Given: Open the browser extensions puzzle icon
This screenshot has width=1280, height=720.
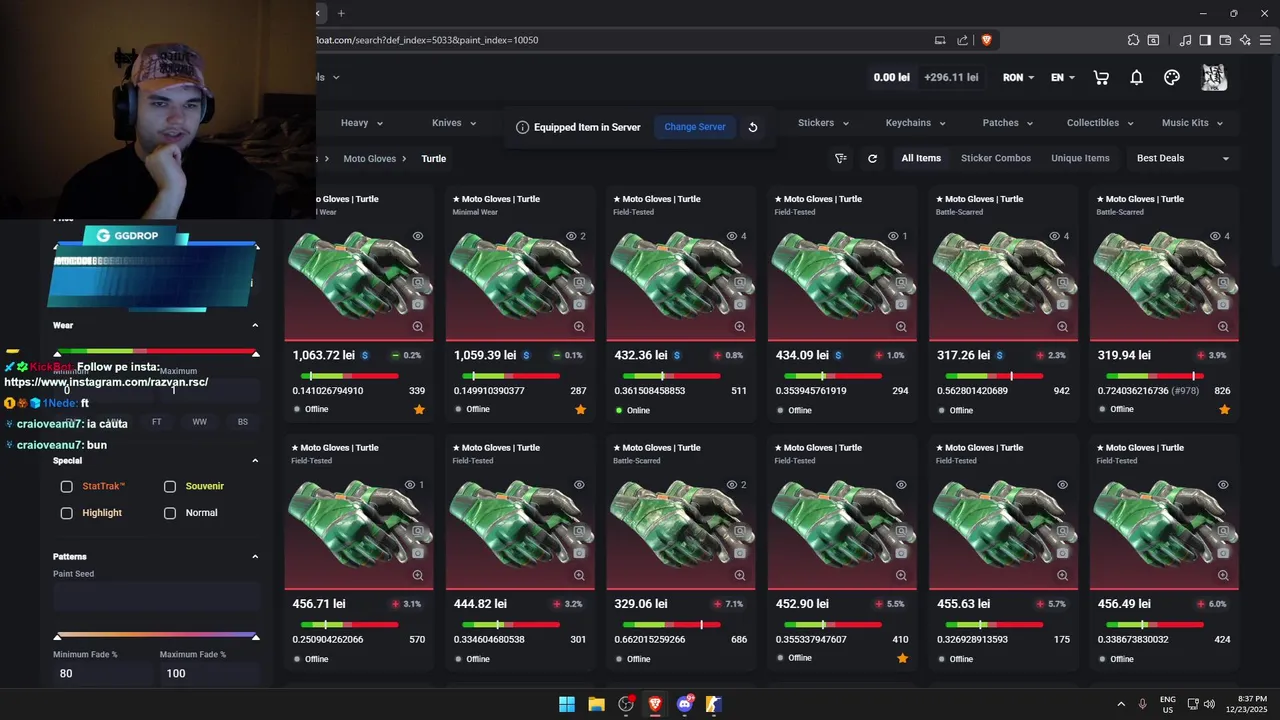Looking at the screenshot, I should coord(1133,40).
